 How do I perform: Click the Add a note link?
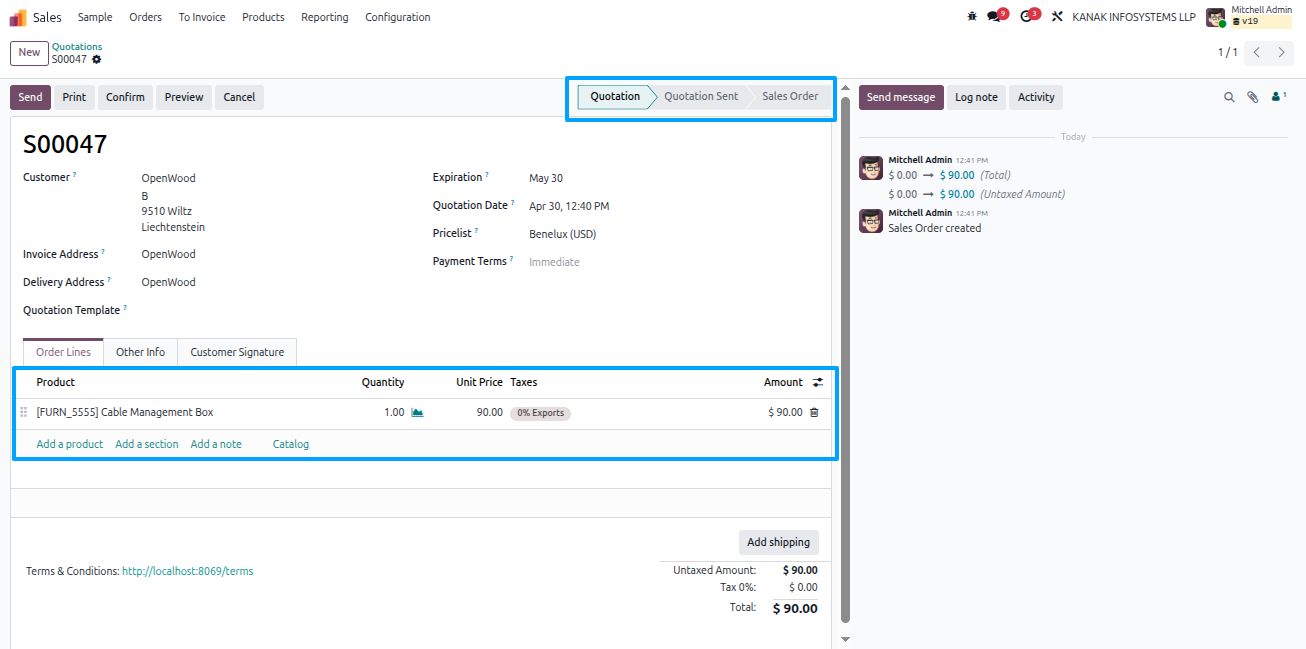tap(216, 444)
